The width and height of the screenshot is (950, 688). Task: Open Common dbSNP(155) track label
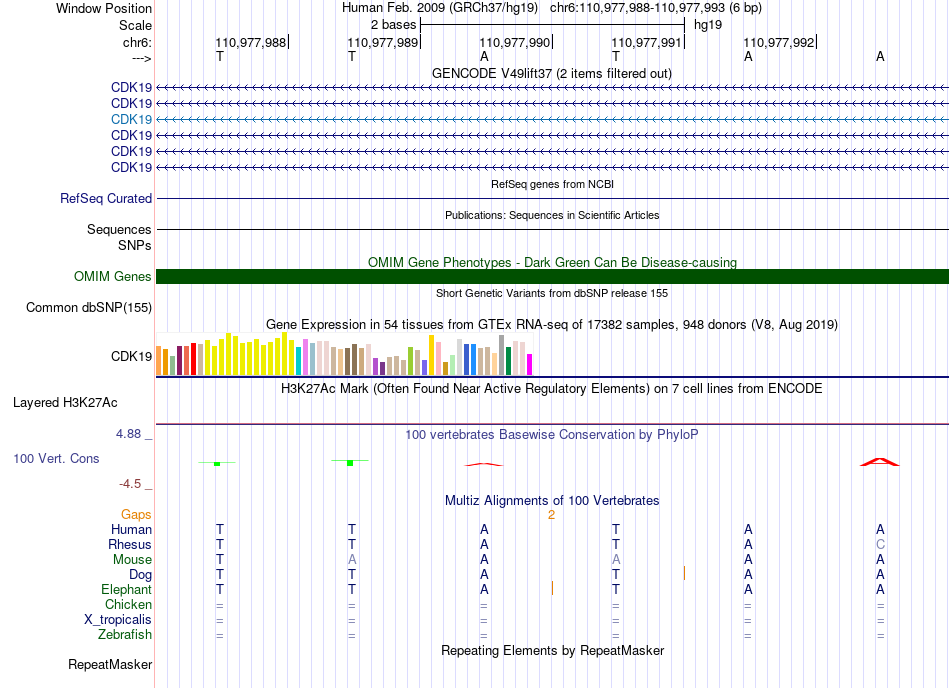click(89, 307)
